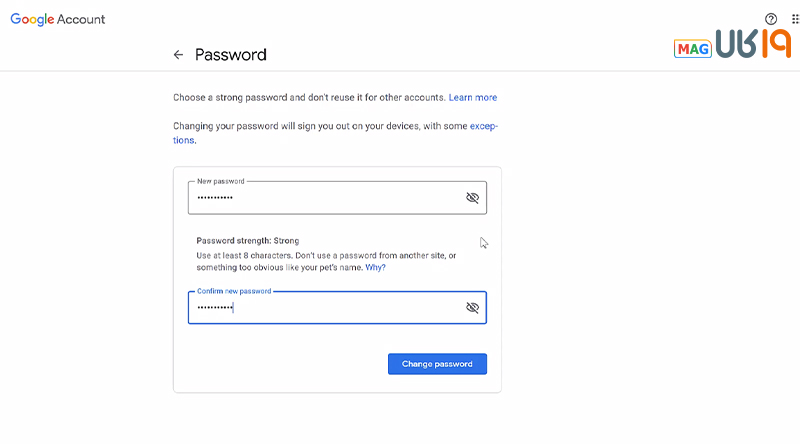Click the 'Use at least 8 characters' hint
The height and width of the screenshot is (444, 800).
(x=300, y=256)
